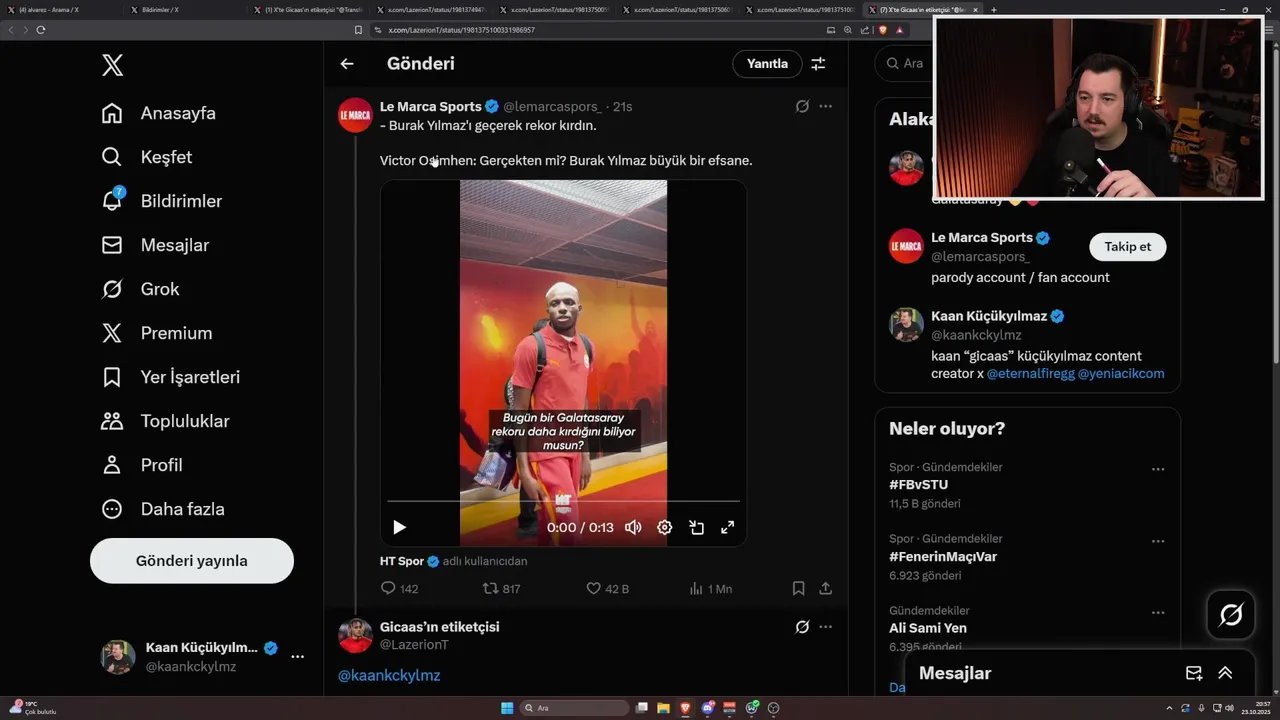
Task: Open the Windows Start menu
Action: coord(507,708)
